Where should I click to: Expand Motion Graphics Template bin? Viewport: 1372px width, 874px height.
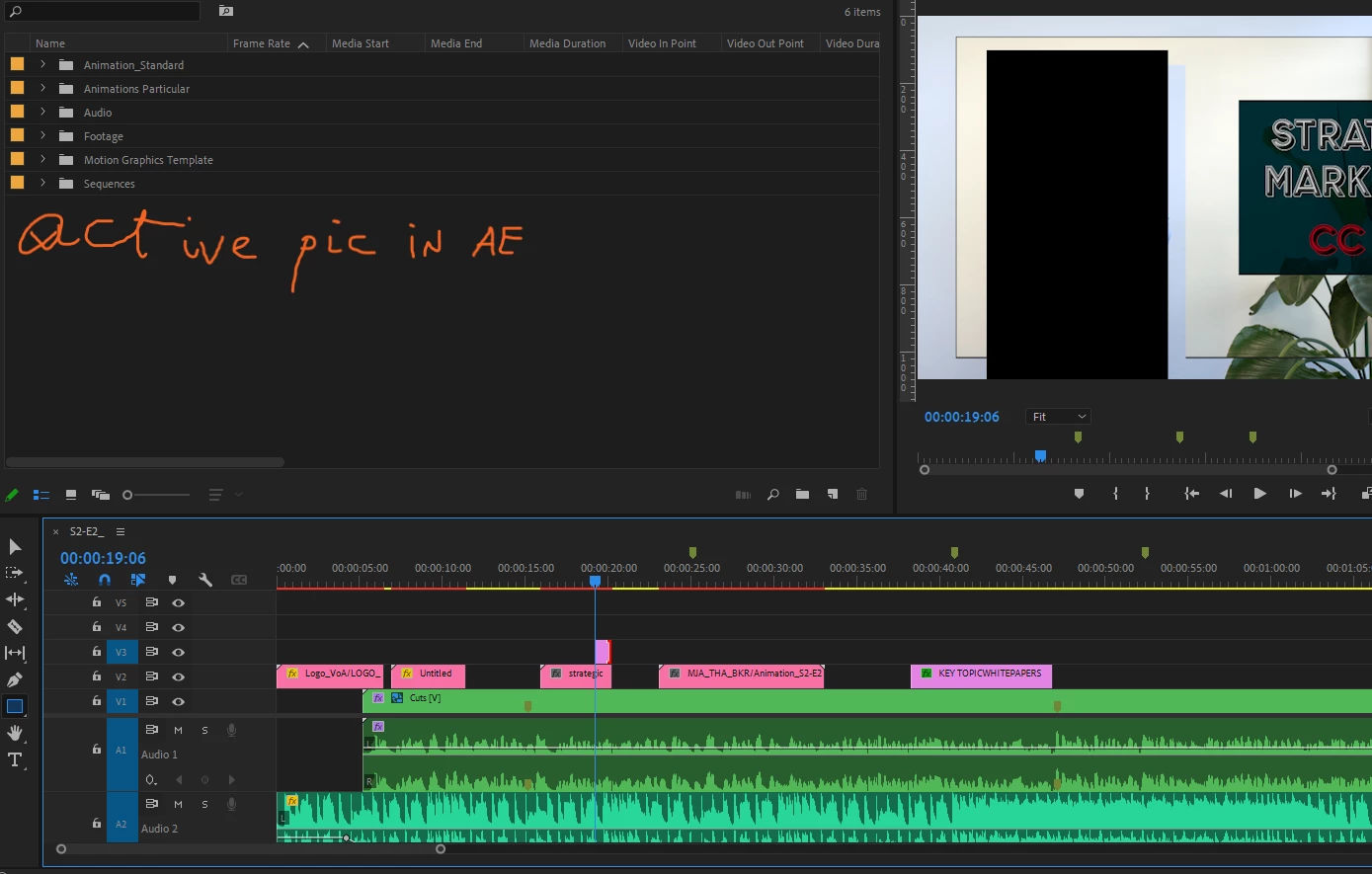point(42,160)
